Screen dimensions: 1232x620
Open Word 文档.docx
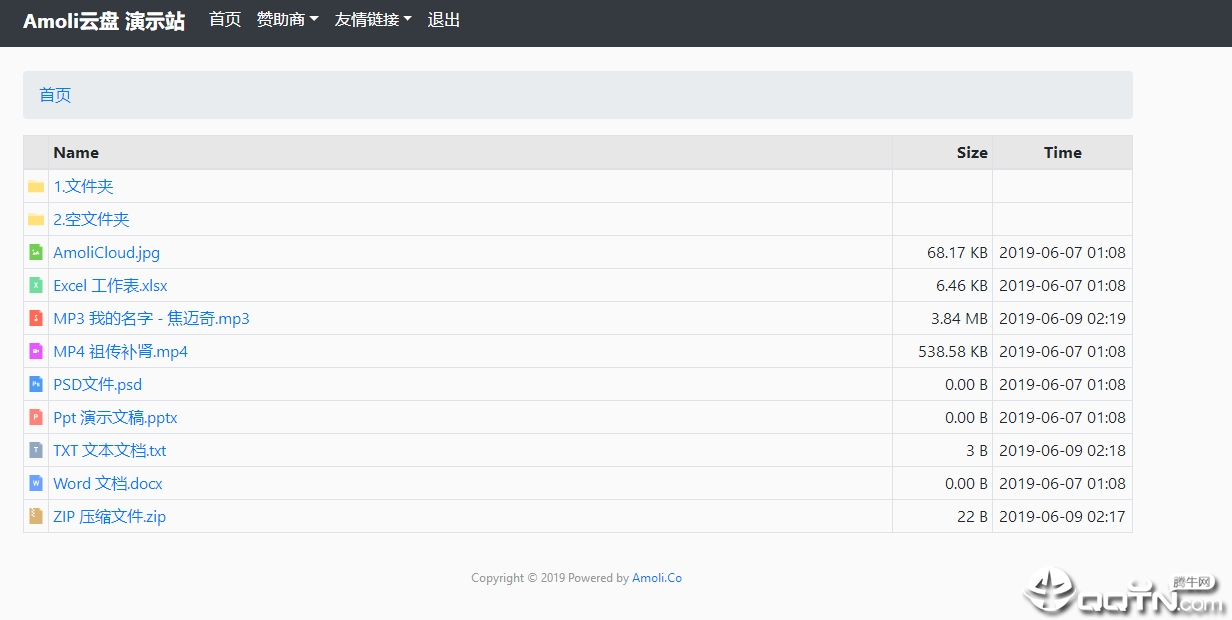point(108,483)
